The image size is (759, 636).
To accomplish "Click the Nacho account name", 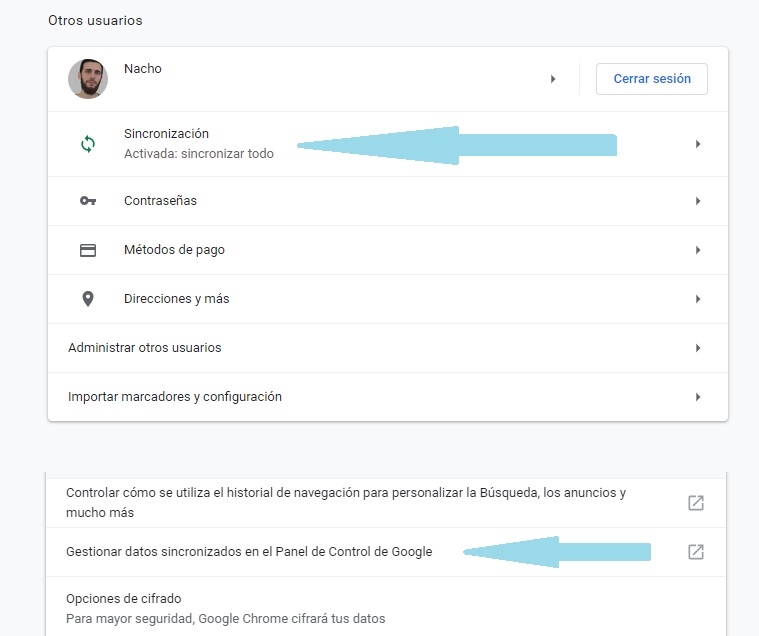I will [143, 69].
